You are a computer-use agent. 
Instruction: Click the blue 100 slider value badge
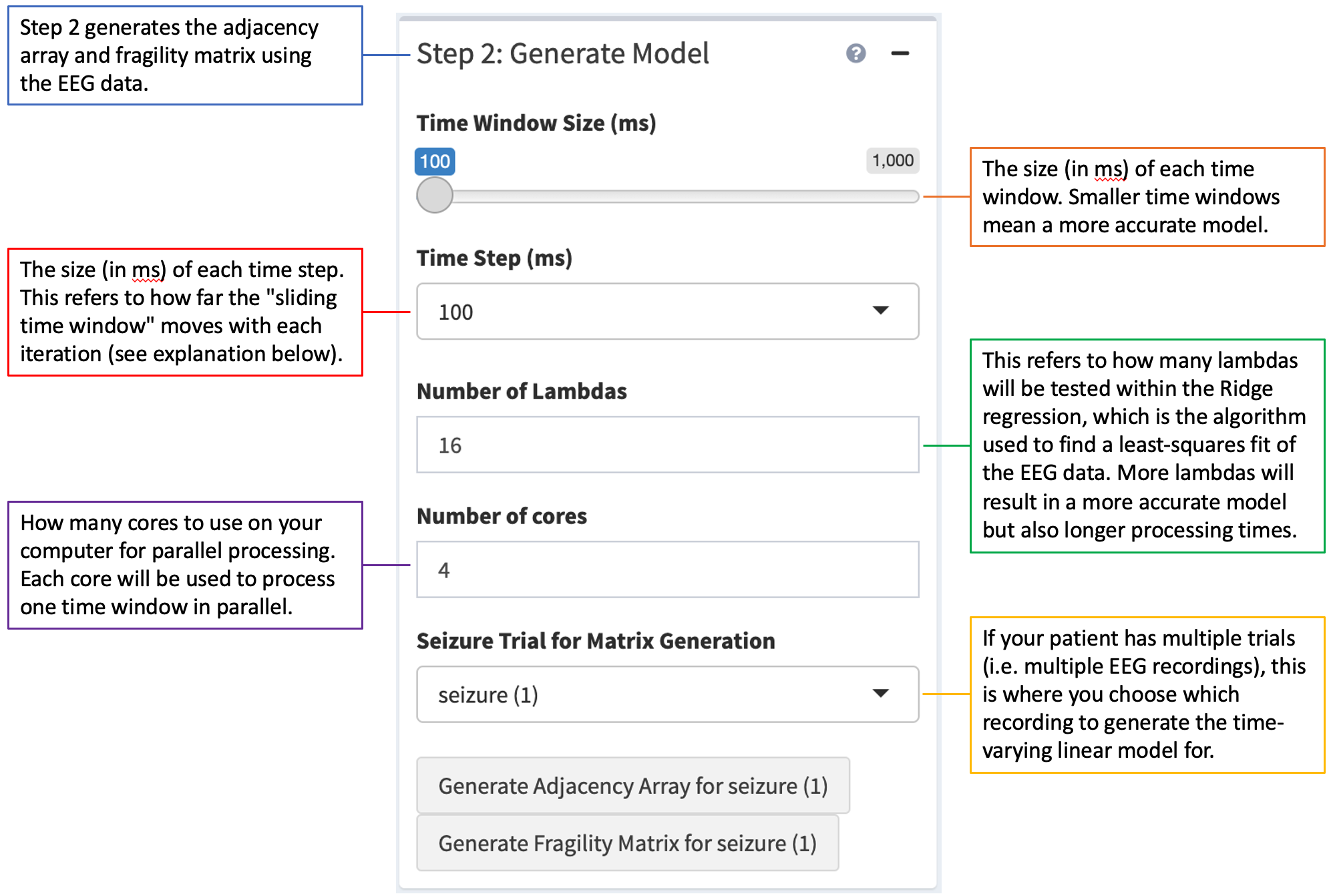click(x=435, y=162)
